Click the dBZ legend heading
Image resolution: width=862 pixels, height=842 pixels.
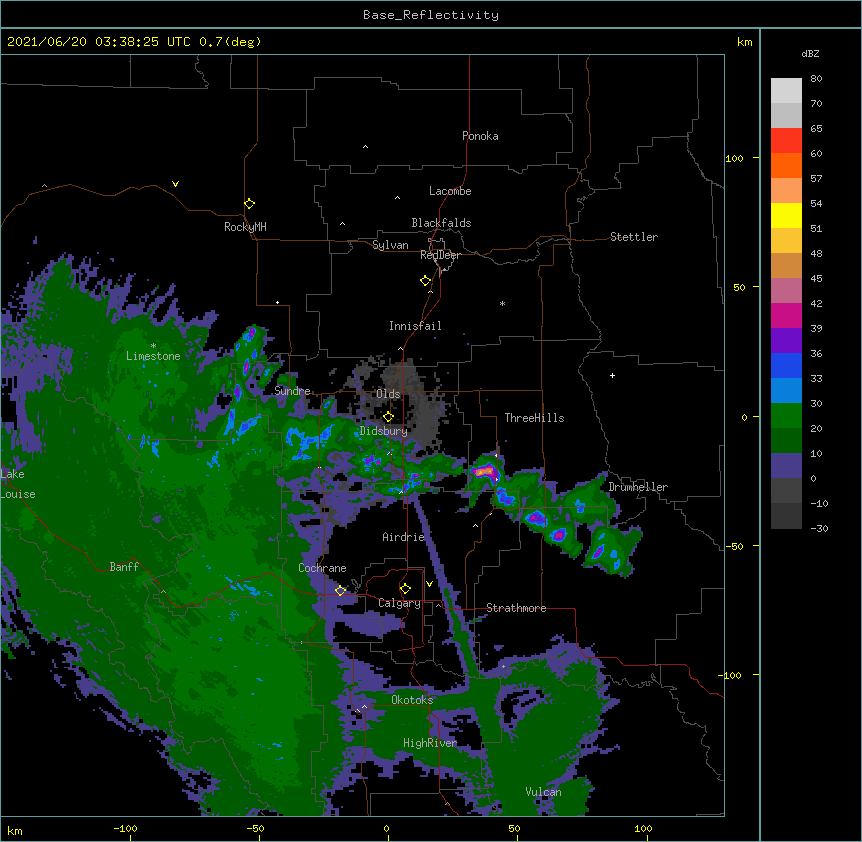tap(810, 54)
